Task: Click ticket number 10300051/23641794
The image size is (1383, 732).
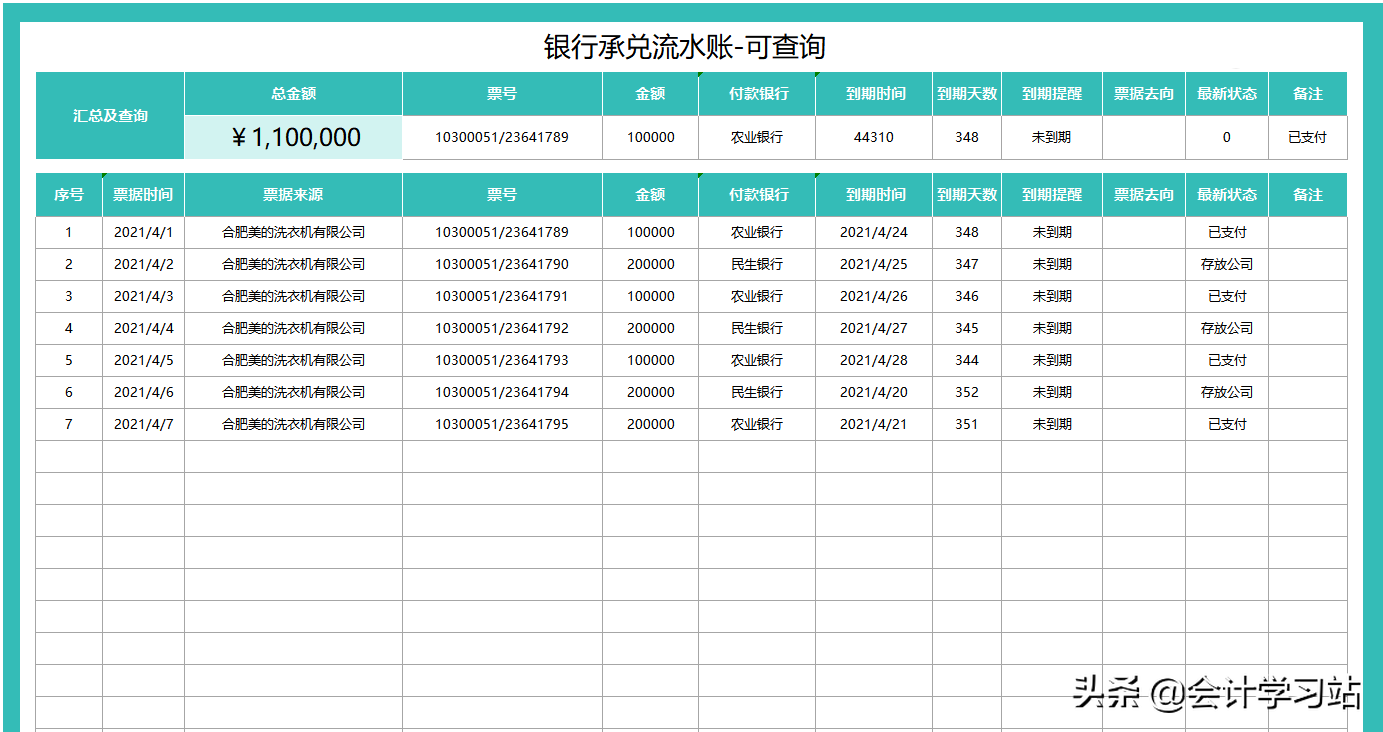Action: (502, 392)
